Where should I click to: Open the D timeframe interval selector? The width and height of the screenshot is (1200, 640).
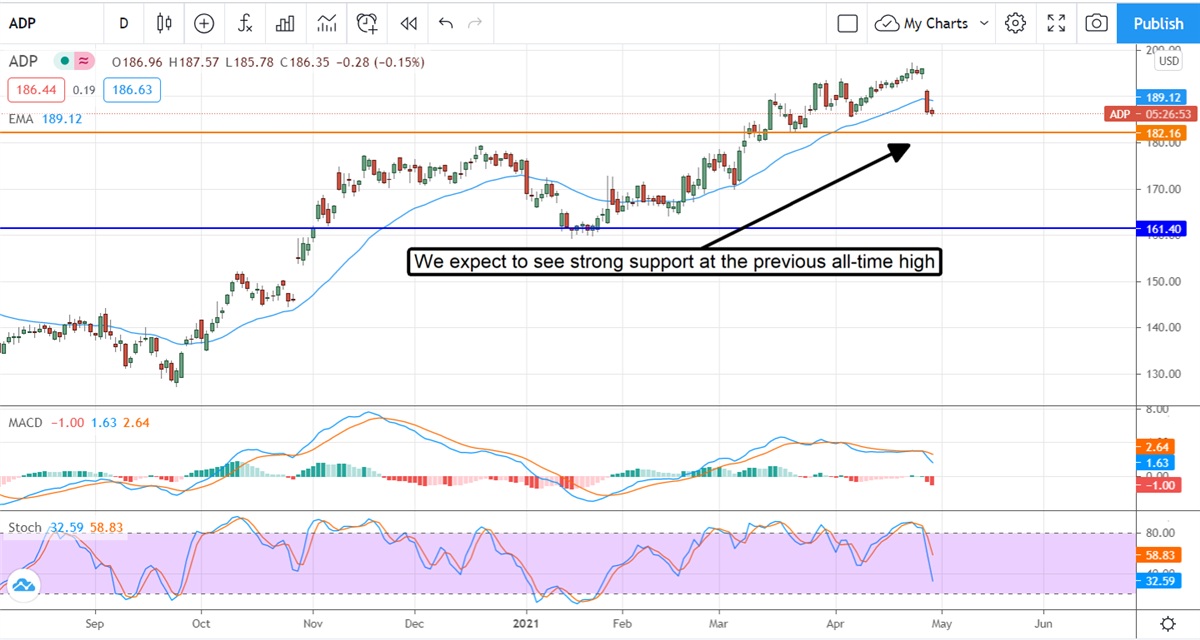click(x=123, y=23)
